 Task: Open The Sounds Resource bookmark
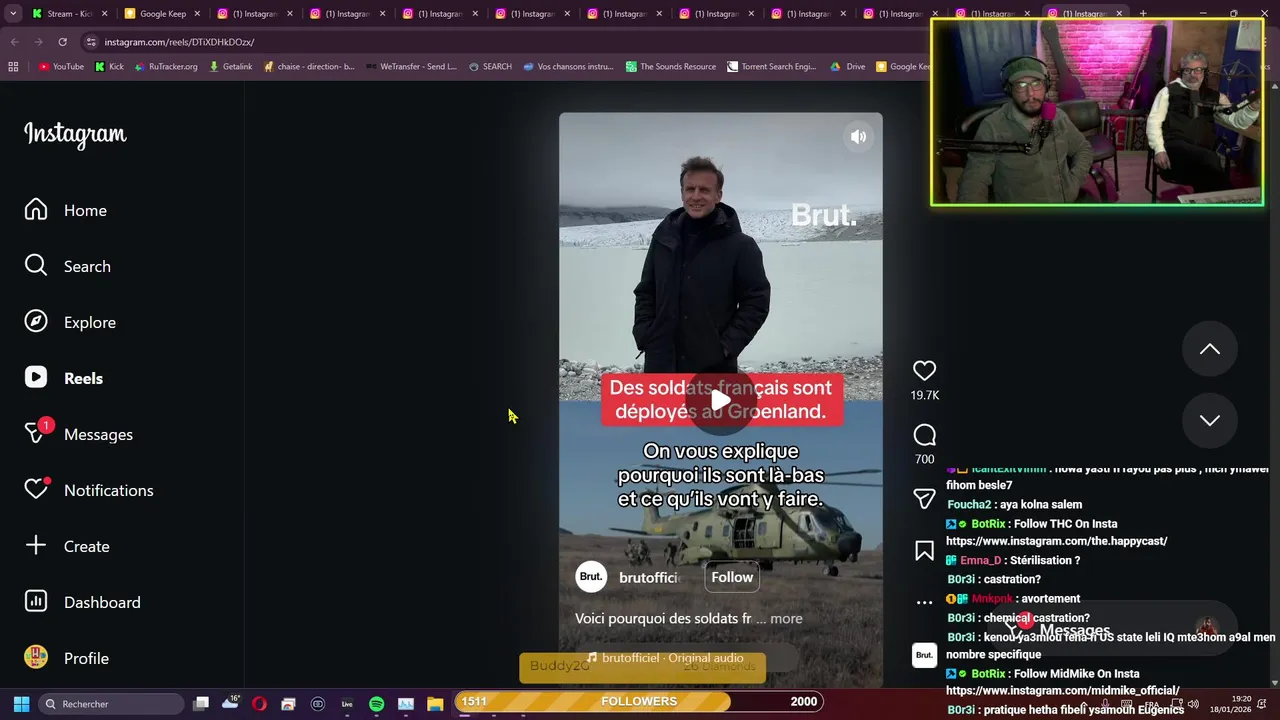pos(671,67)
